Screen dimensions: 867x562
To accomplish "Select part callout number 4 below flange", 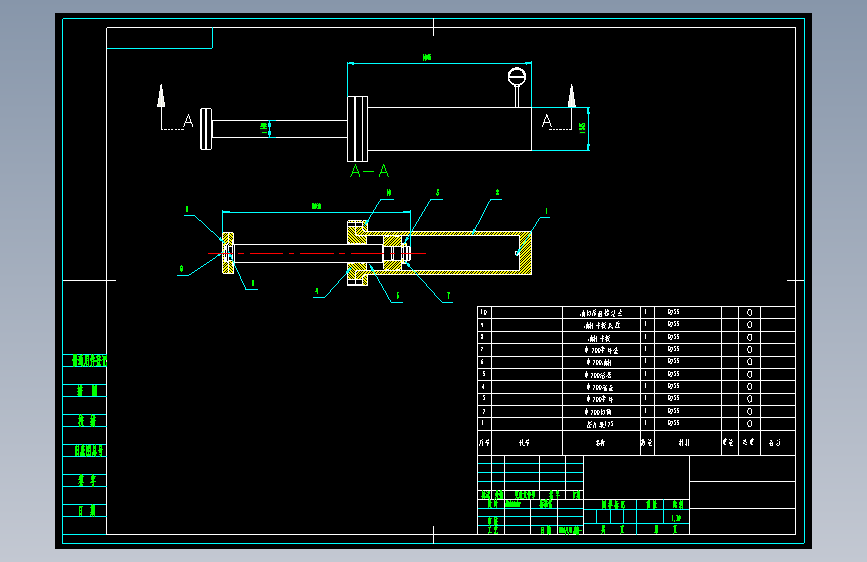I will click(316, 291).
